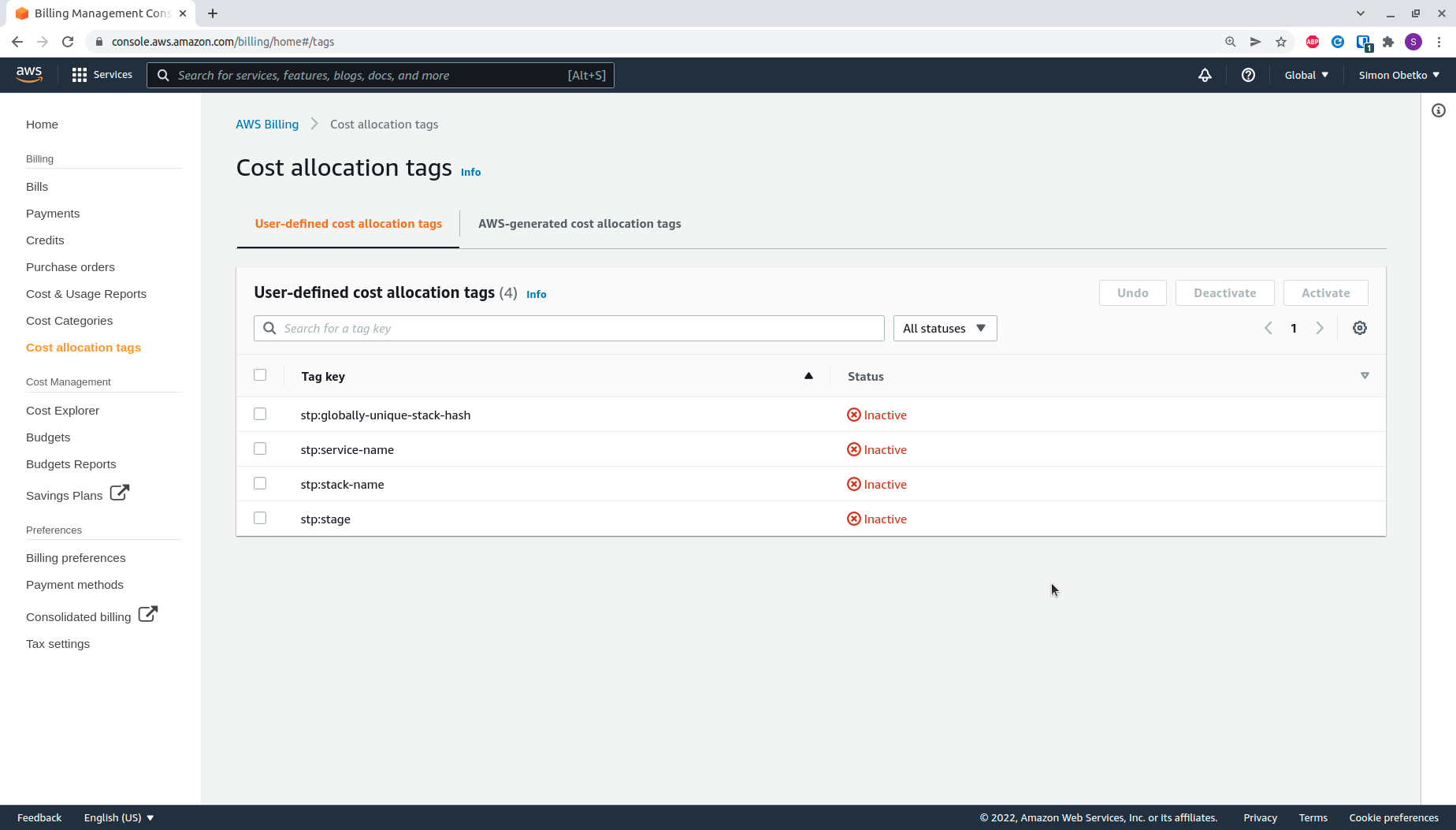Viewport: 1456px width, 830px height.
Task: Open Privacy link in footer
Action: 1260,817
